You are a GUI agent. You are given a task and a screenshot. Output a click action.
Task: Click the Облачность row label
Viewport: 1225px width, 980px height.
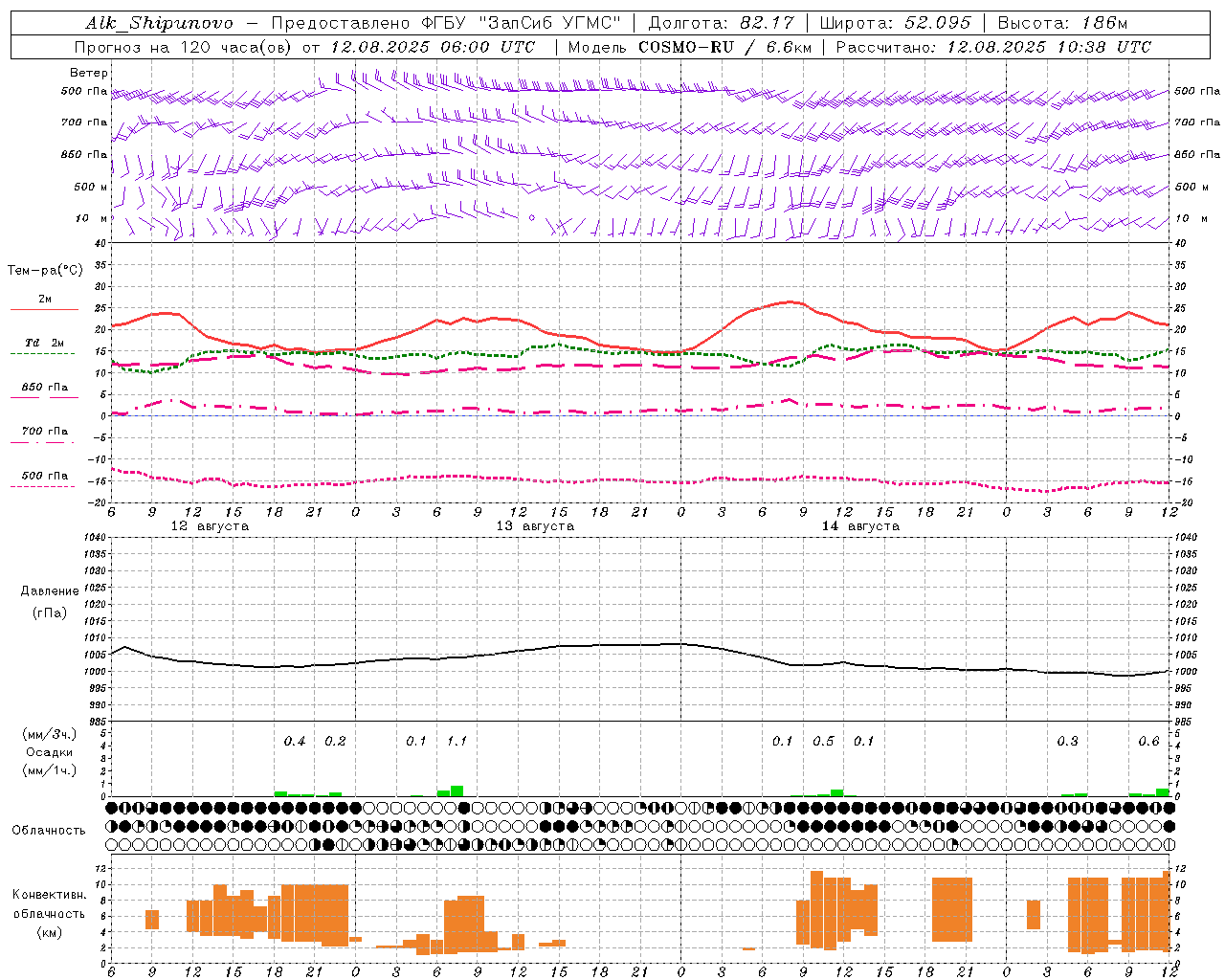tap(49, 830)
